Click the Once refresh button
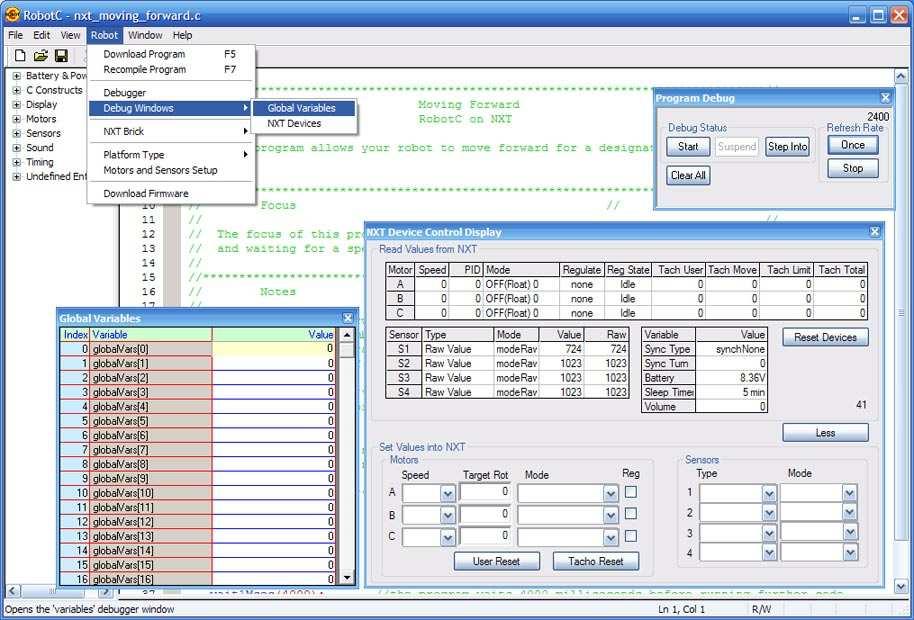Viewport: 914px width, 620px height. (x=853, y=145)
